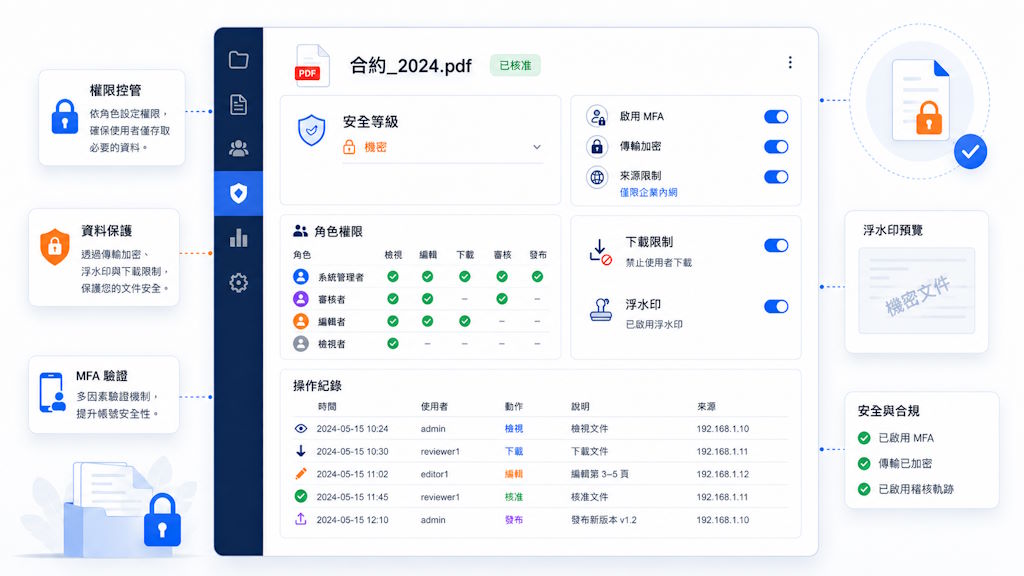Click the PDF file icon

pyautogui.click(x=312, y=65)
